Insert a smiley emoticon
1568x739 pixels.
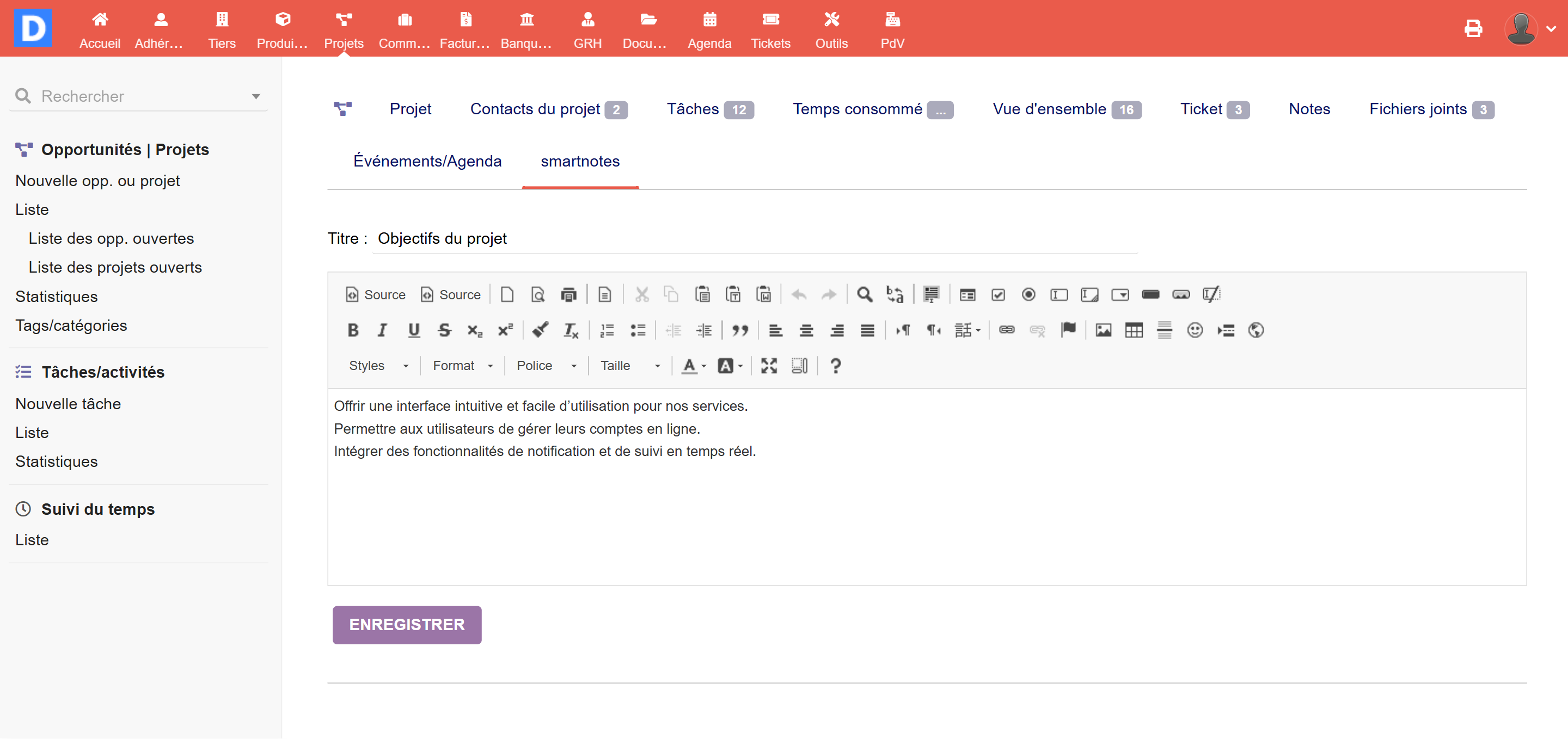point(1195,330)
